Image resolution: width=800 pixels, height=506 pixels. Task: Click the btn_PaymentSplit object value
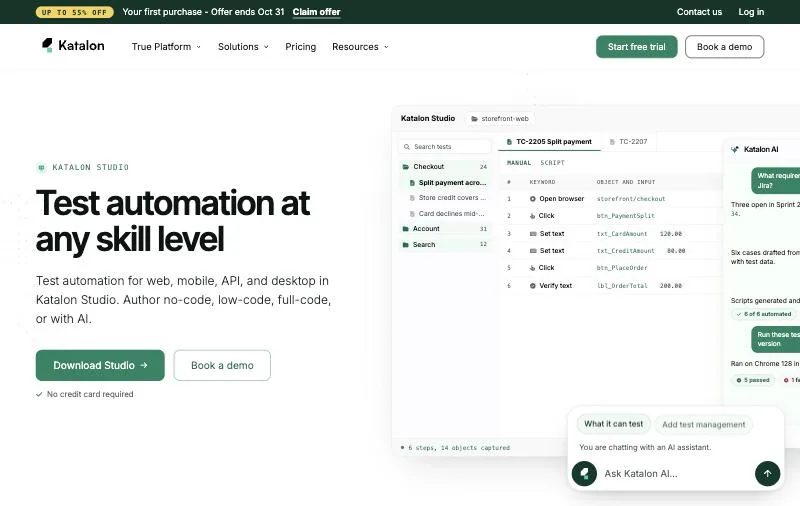click(x=626, y=216)
